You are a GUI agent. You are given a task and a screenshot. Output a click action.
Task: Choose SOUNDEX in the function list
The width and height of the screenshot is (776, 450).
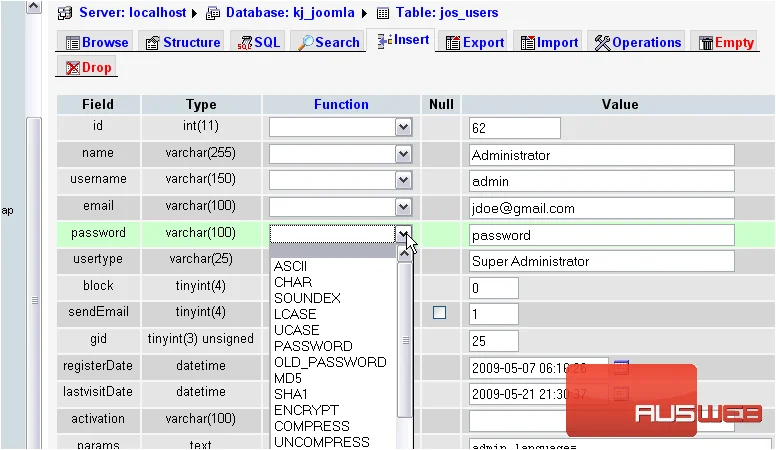pyautogui.click(x=335, y=298)
